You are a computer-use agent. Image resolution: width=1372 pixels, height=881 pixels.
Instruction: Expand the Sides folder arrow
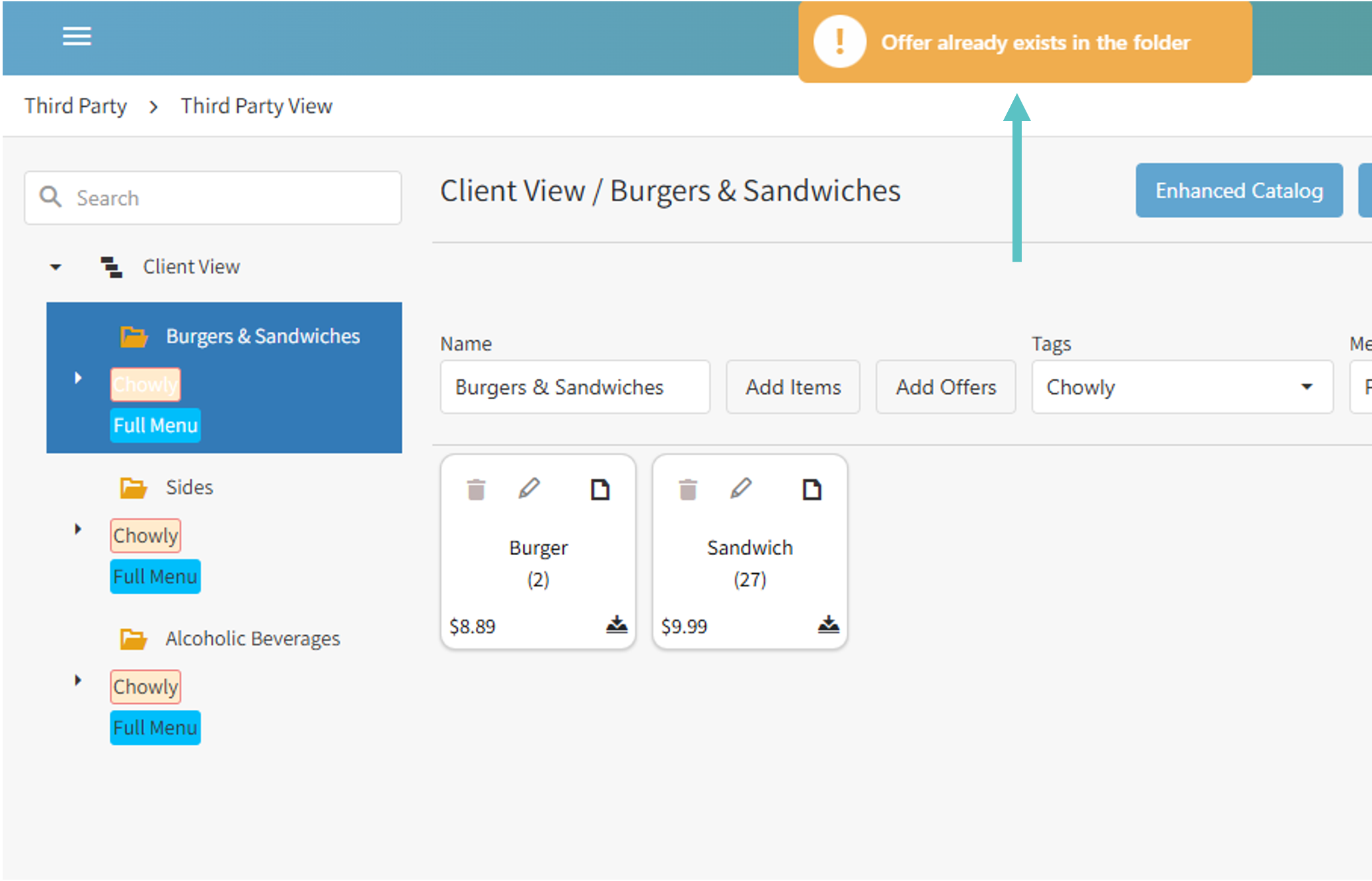[78, 529]
